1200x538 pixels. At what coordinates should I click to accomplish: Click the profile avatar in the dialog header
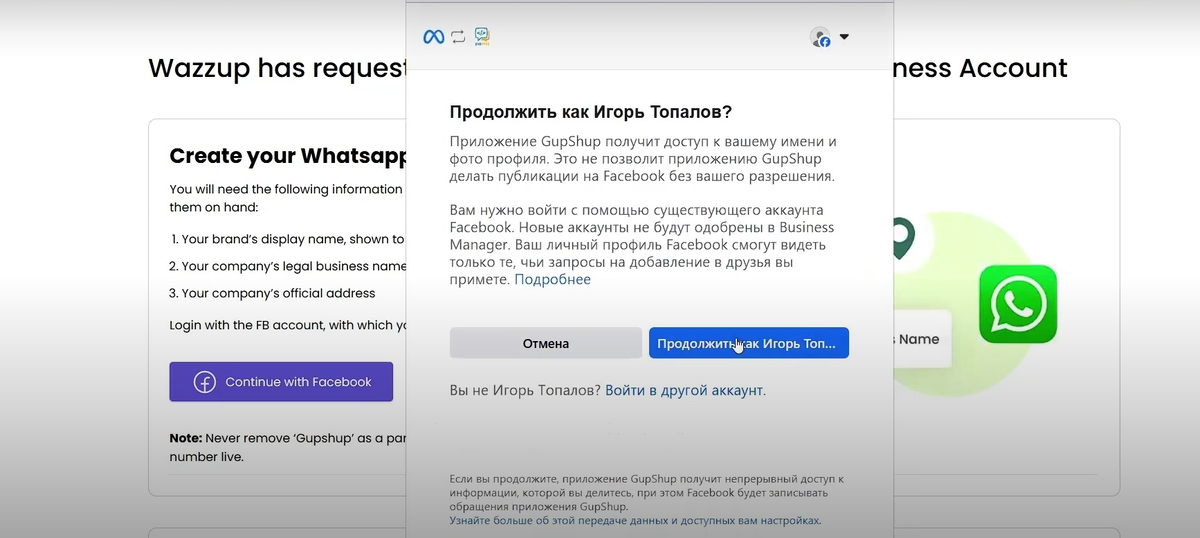pos(820,37)
